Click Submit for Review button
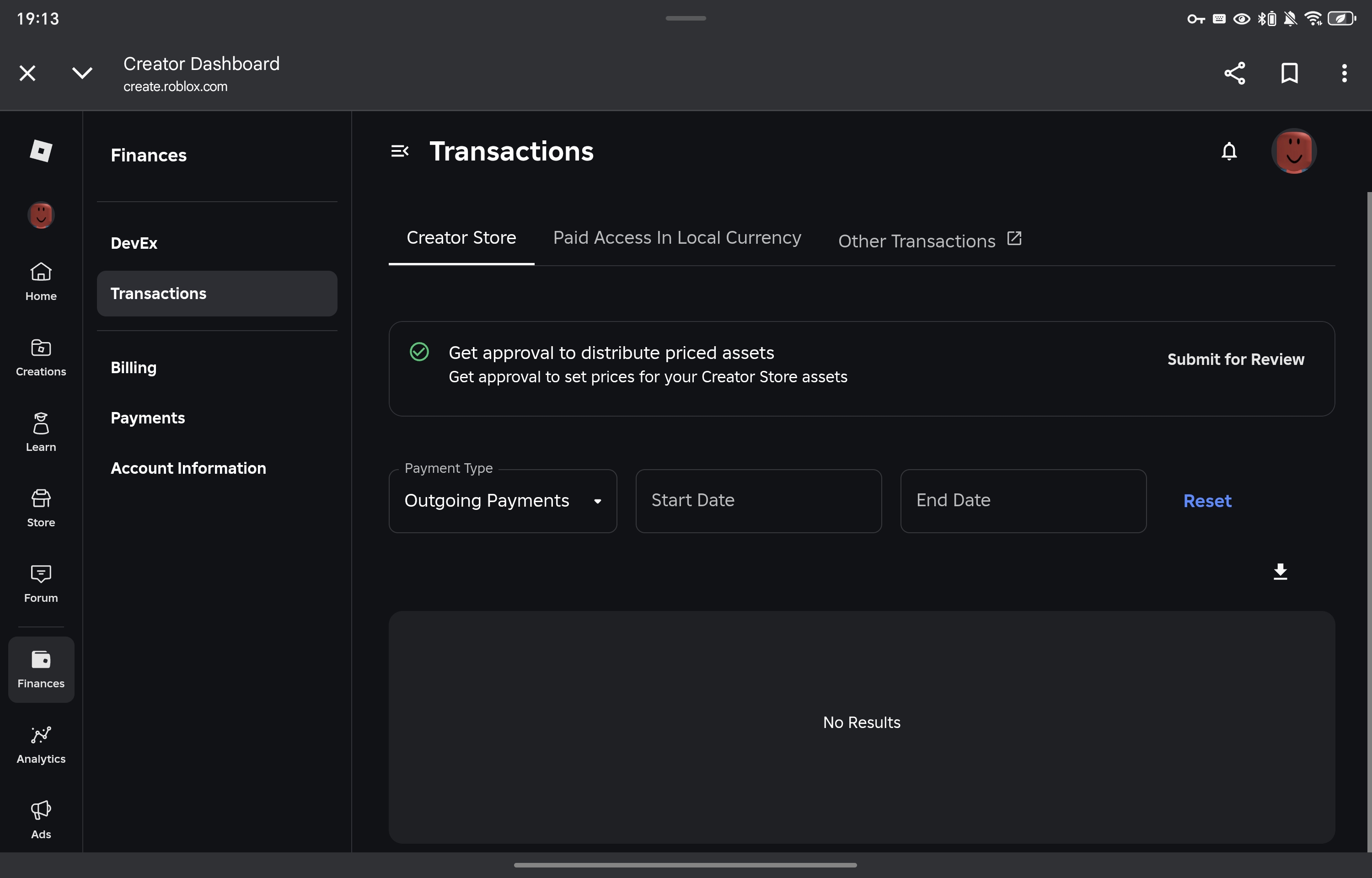 [x=1235, y=359]
